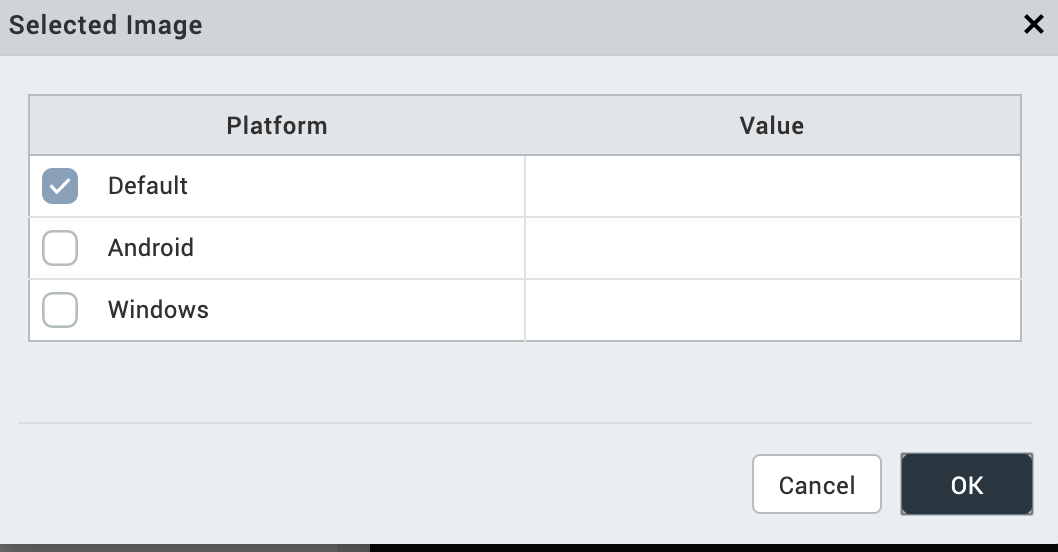This screenshot has height=552, width=1058.
Task: Select the Value cell for Android
Action: pos(772,248)
